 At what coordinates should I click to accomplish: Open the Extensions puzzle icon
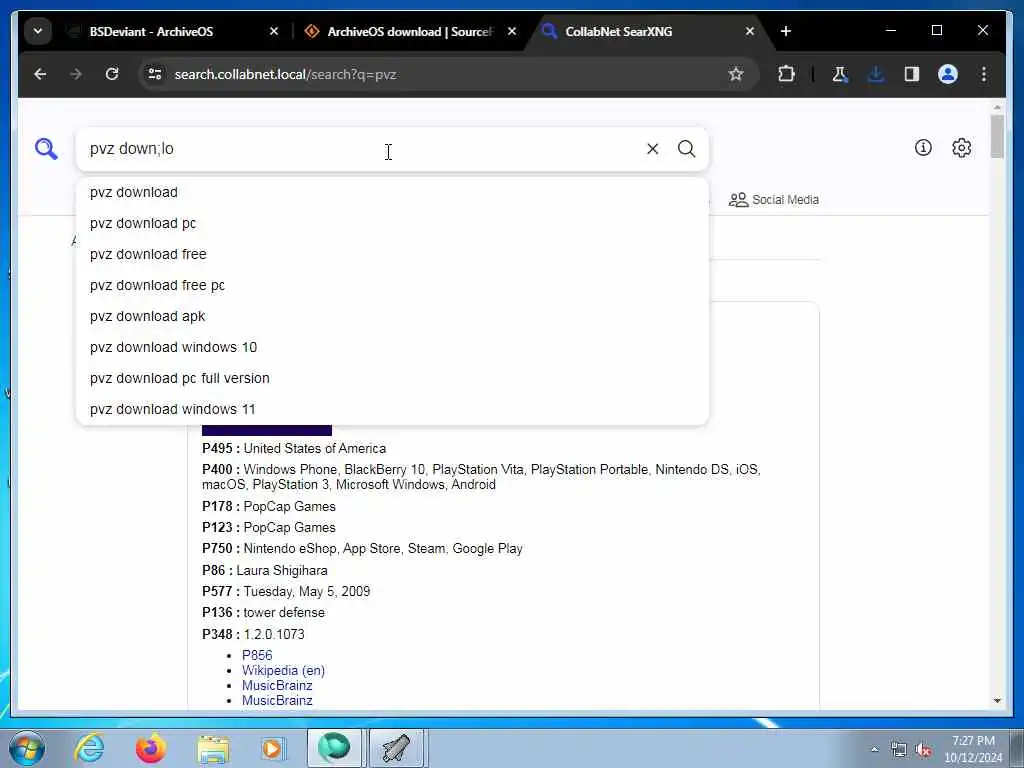tap(786, 74)
